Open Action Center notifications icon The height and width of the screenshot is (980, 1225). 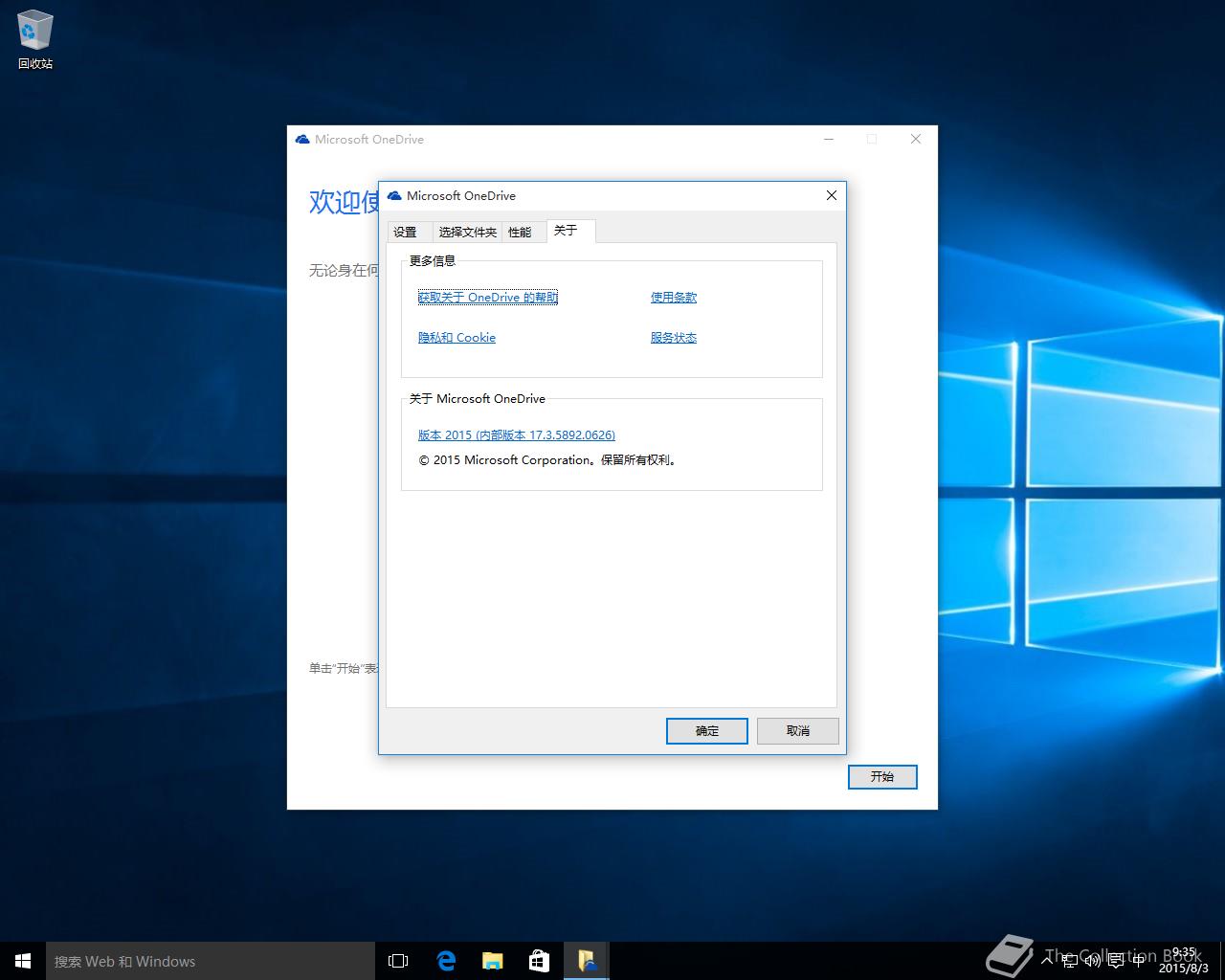[1115, 960]
